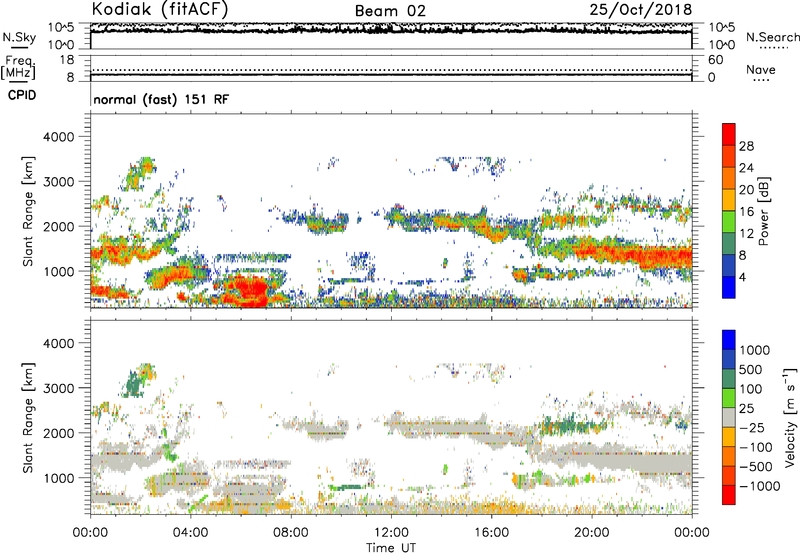
Task: Click the grey segment of Velocity colorbar
Action: [x=729, y=418]
